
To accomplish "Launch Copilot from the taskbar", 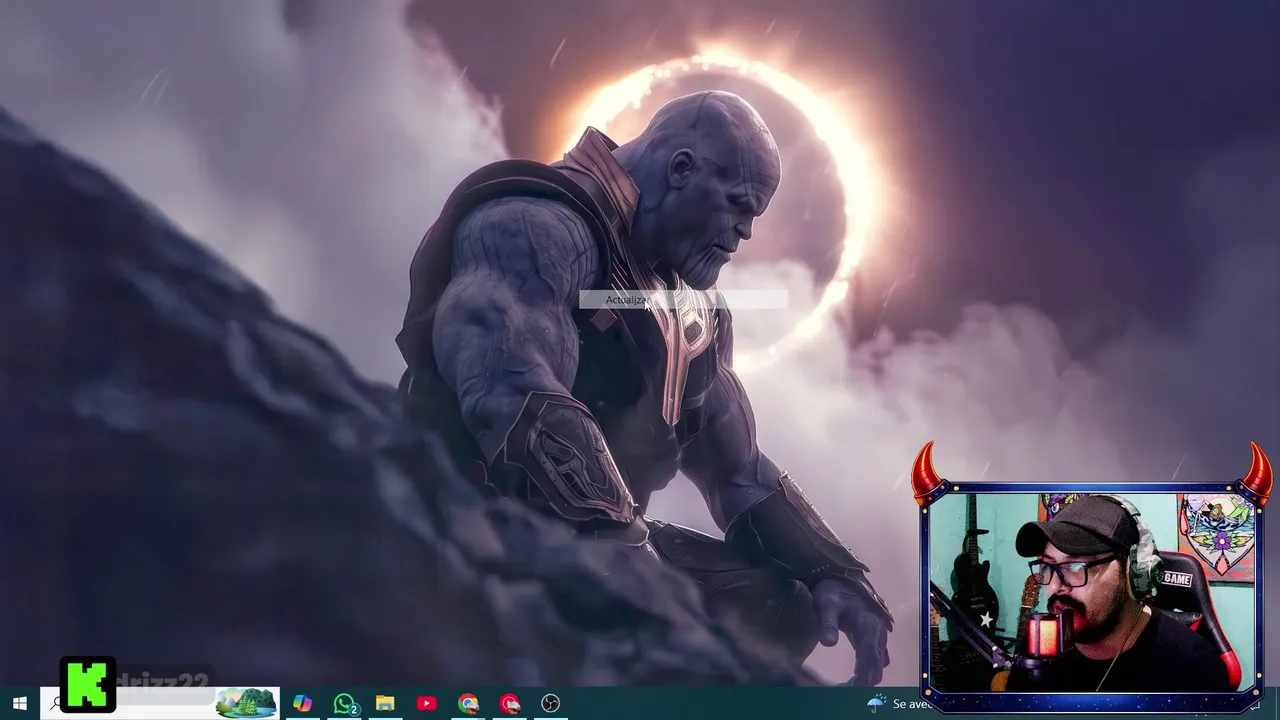I will pyautogui.click(x=302, y=704).
